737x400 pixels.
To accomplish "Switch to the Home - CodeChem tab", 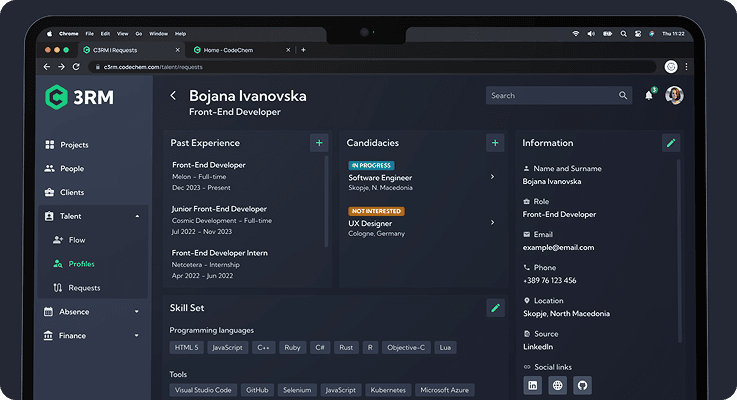I will (228, 50).
